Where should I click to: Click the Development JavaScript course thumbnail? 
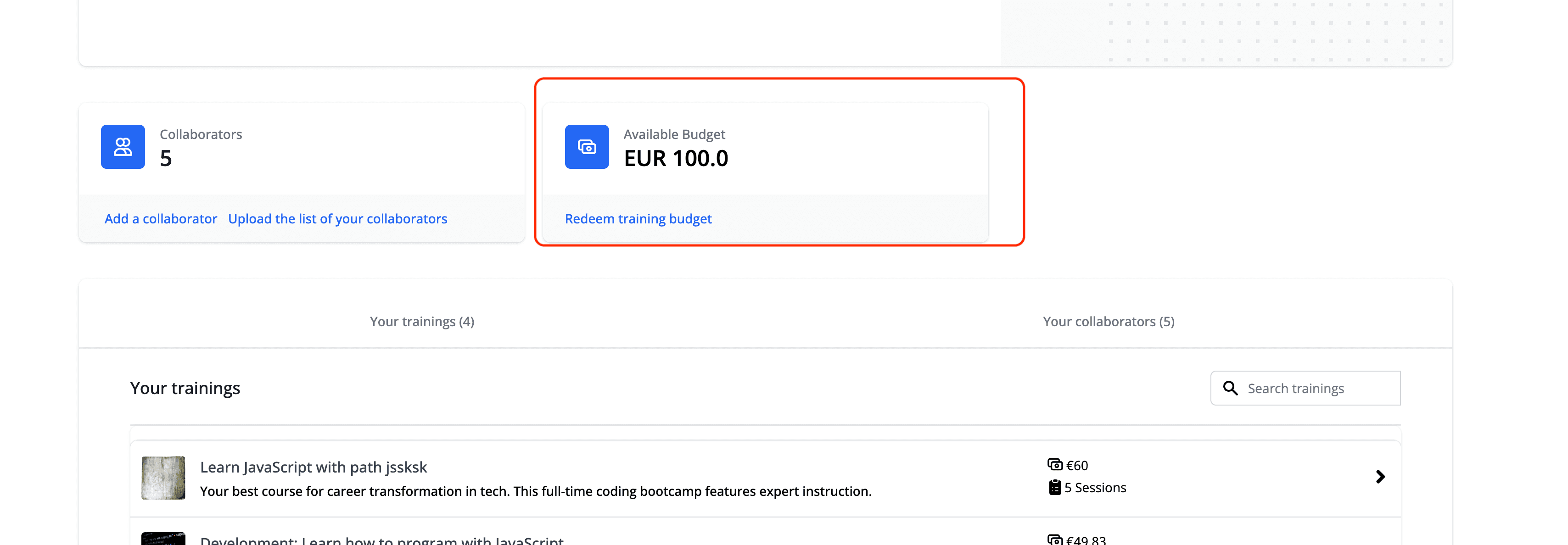click(x=163, y=538)
